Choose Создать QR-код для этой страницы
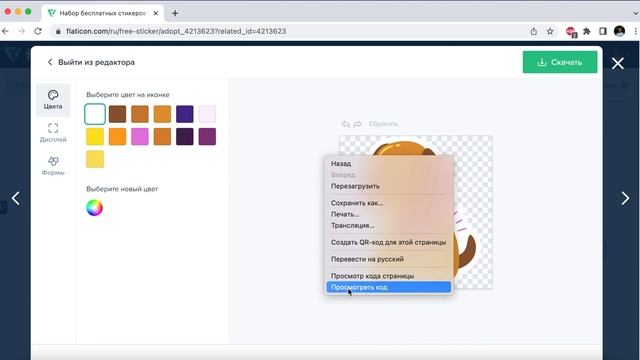Screen dimensions: 640x360 389,242
